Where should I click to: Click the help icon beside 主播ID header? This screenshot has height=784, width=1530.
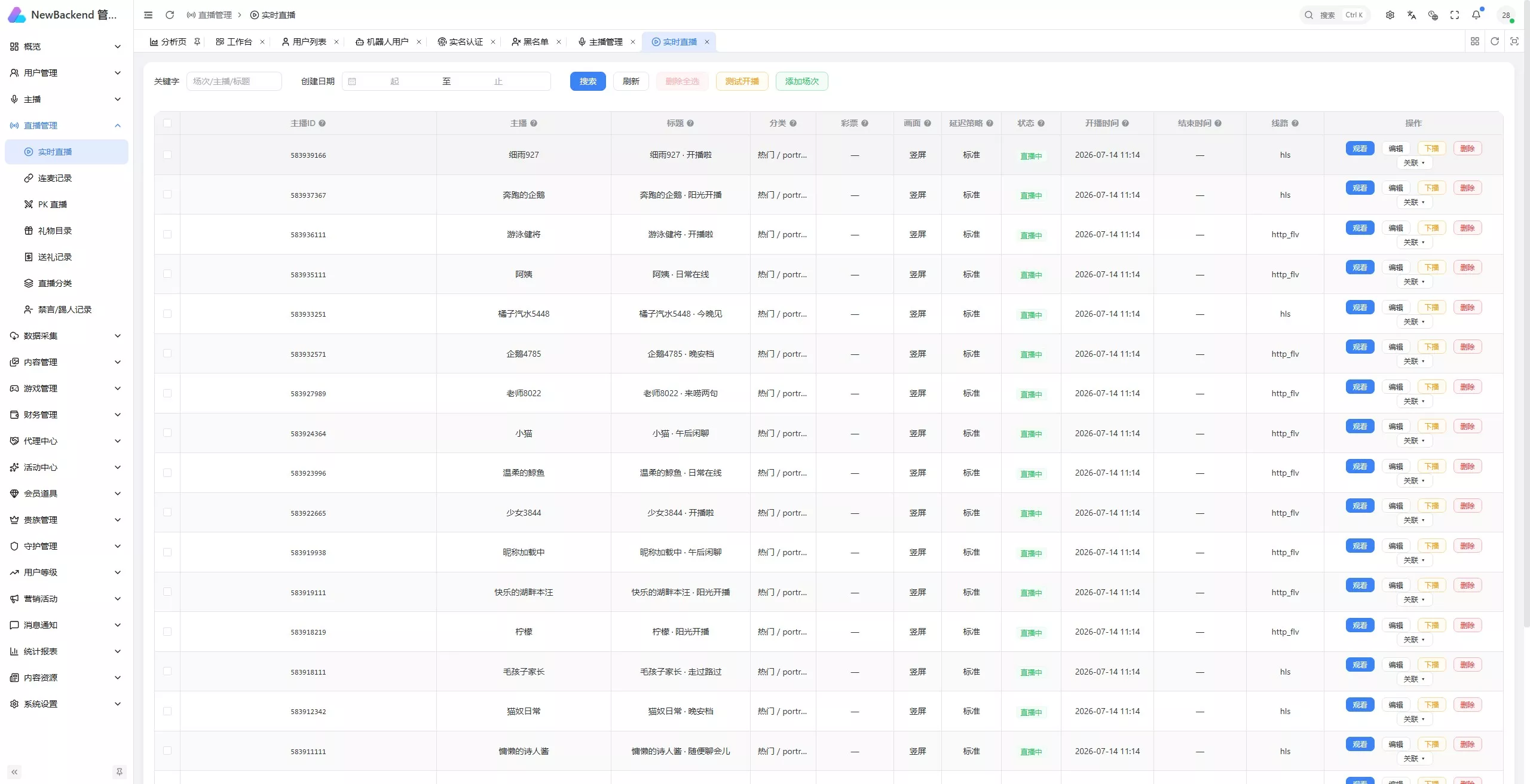coord(322,123)
